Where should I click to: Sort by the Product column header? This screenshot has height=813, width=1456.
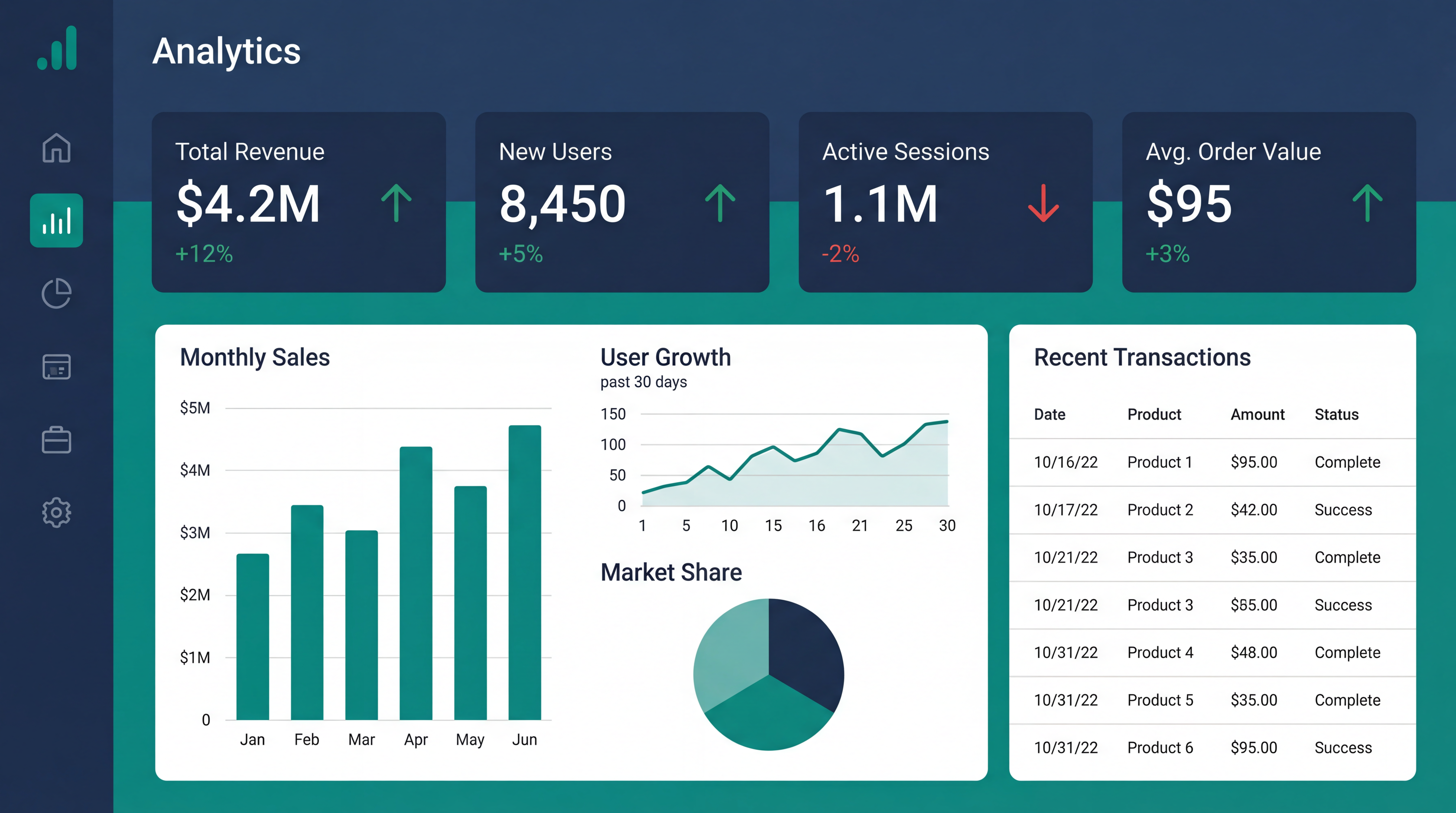1154,414
